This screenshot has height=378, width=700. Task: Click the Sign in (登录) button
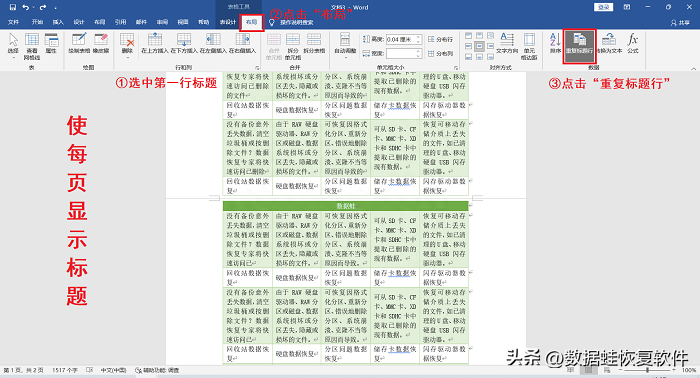[x=603, y=7]
